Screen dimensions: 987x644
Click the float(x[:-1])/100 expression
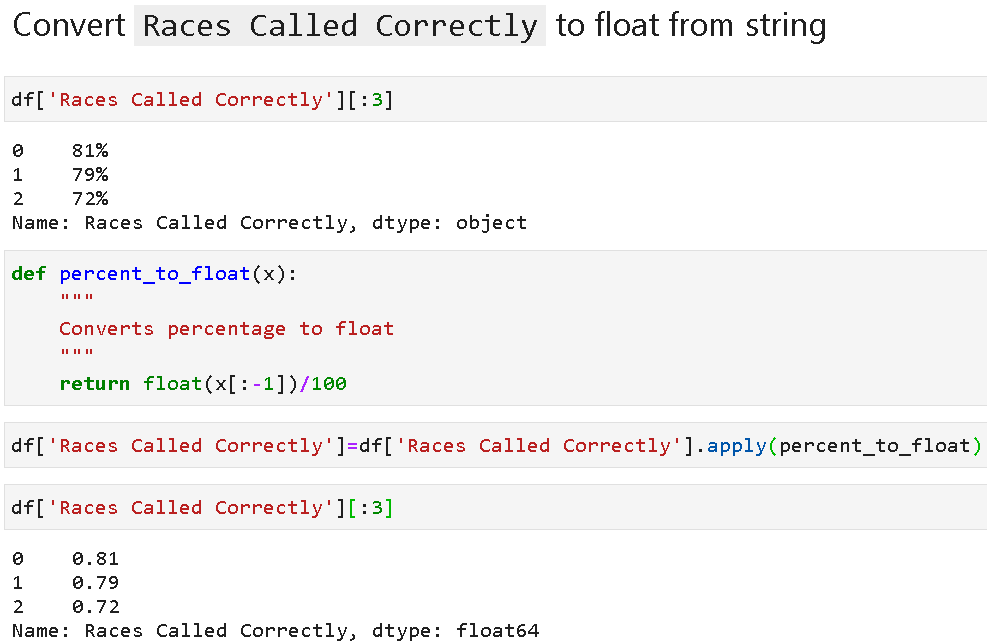tap(245, 383)
